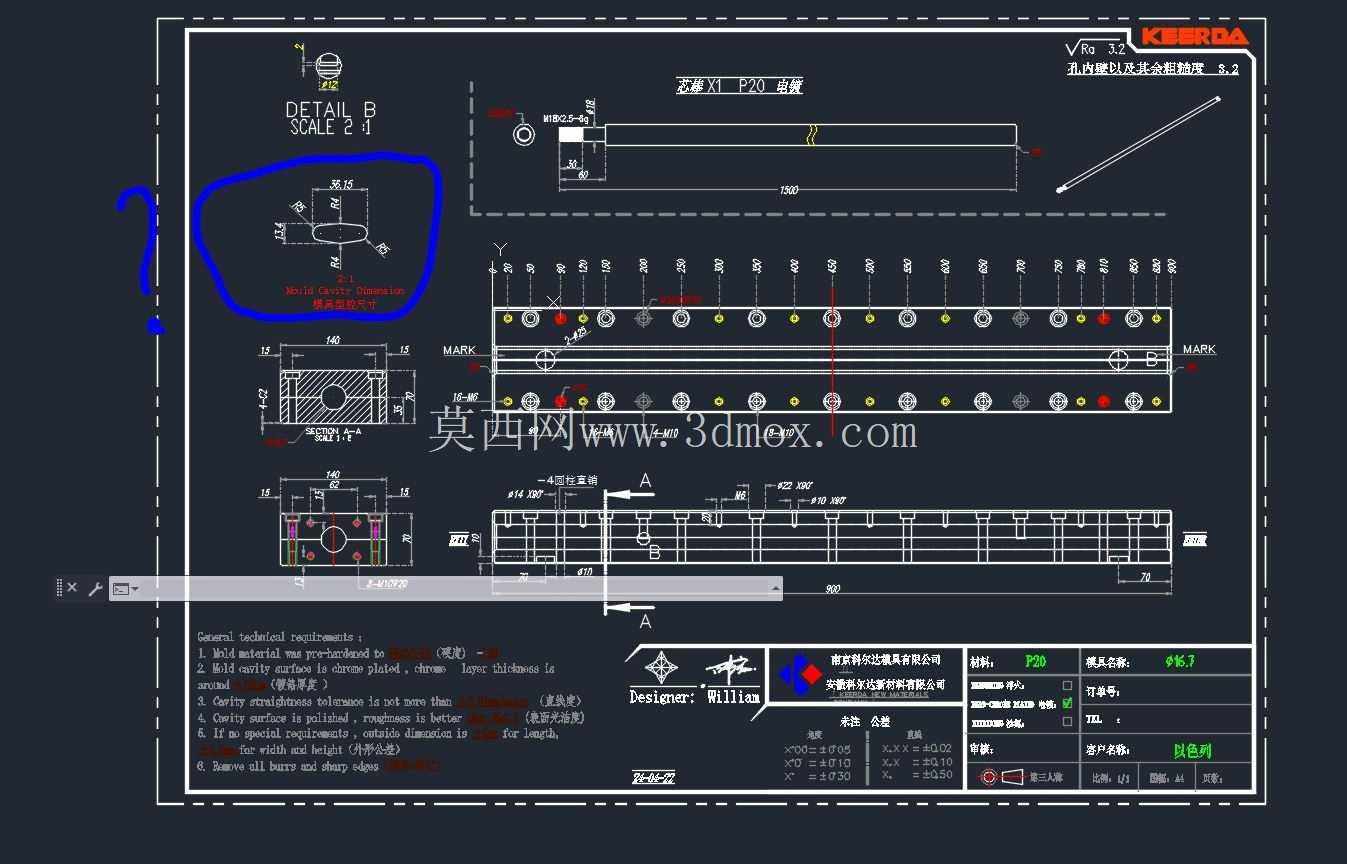Select General technical requirements heading
Screen dimensions: 1347x864
280,637
